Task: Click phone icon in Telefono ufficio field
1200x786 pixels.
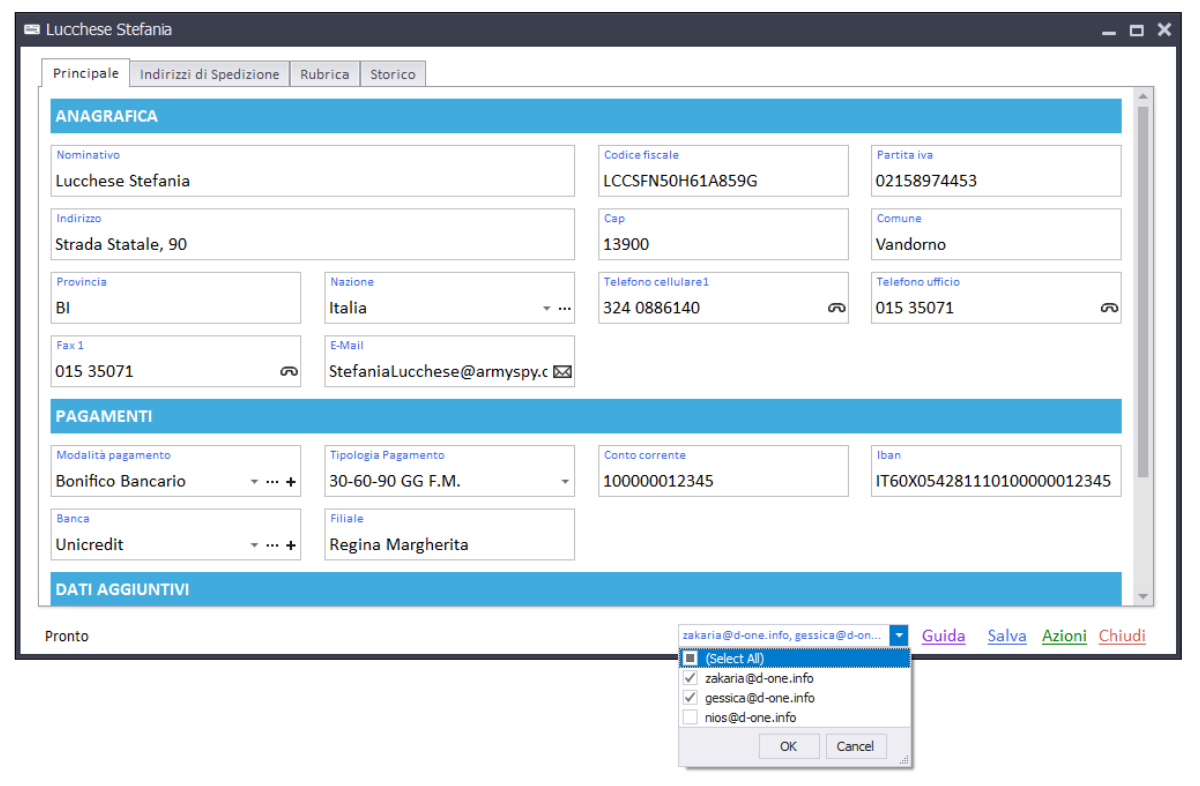Action: pos(1108,308)
